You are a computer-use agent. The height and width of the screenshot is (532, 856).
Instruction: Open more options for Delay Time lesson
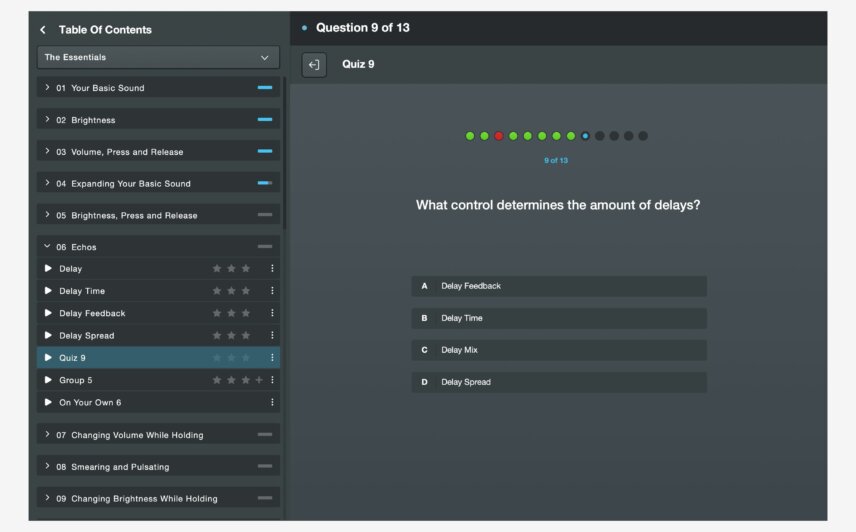tap(272, 291)
